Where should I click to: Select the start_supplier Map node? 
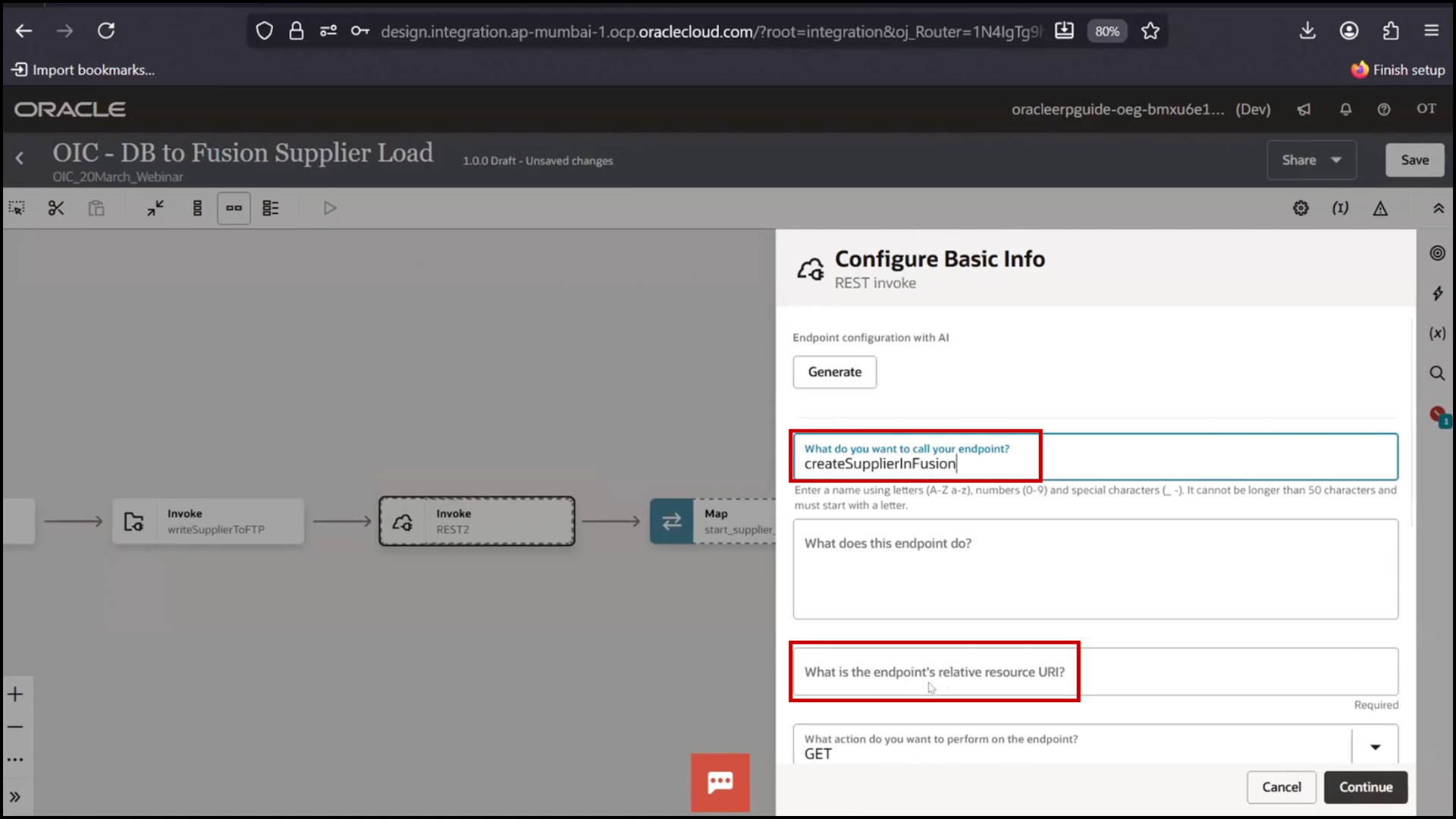[713, 521]
